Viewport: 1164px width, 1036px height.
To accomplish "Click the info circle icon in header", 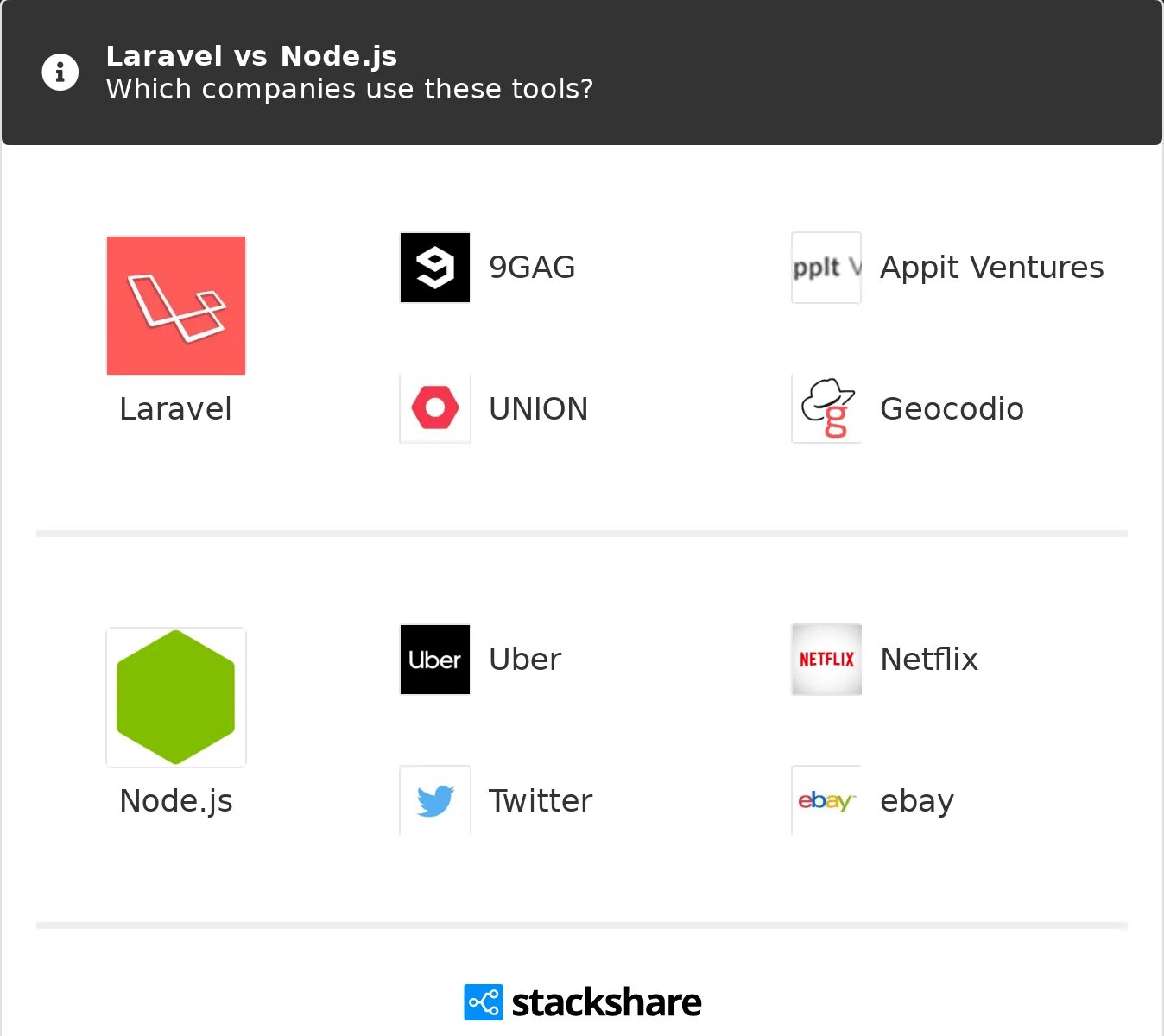I will click(60, 73).
